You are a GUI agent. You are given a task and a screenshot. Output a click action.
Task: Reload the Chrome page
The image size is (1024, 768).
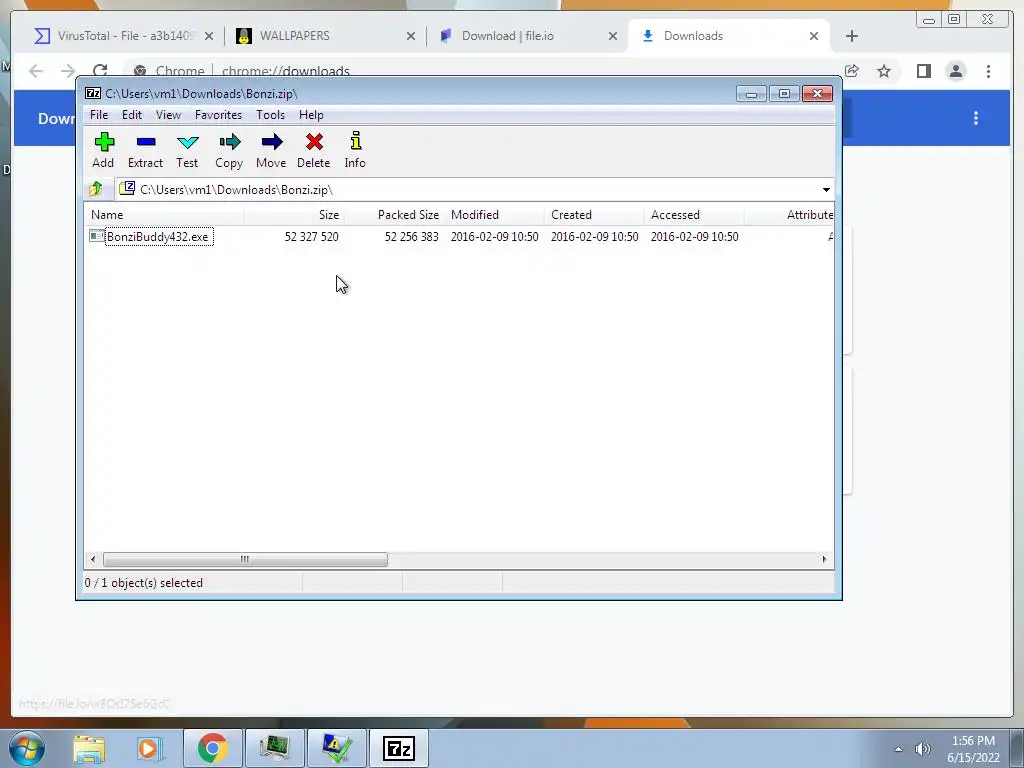tap(100, 71)
